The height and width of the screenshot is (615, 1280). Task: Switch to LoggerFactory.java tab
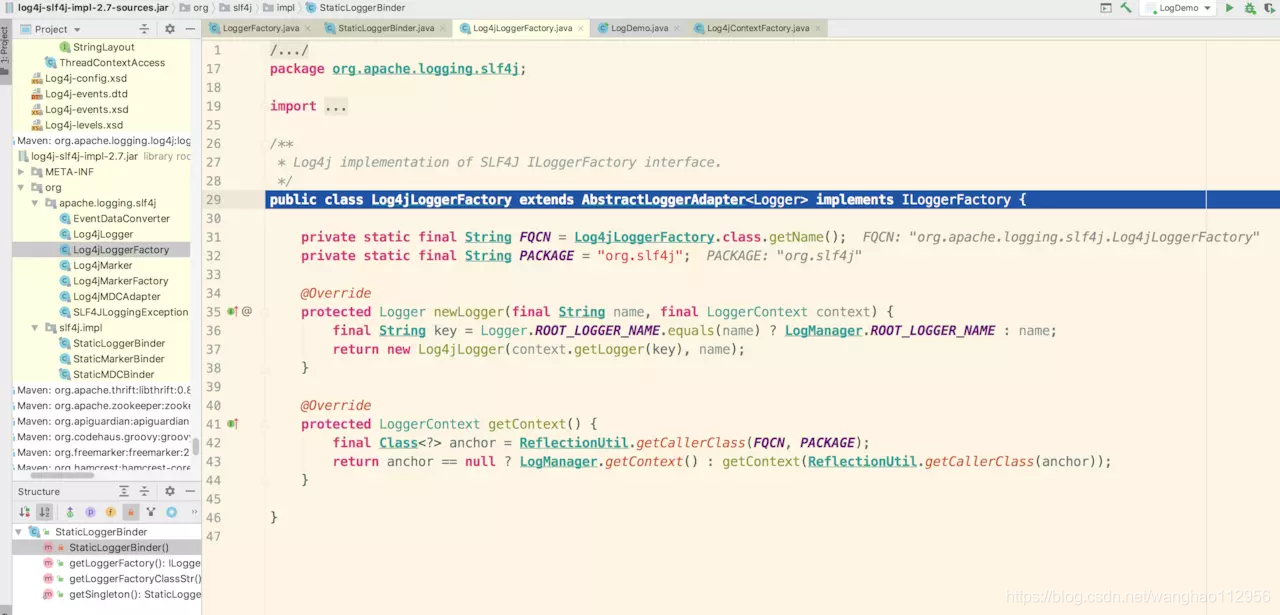[x=260, y=28]
